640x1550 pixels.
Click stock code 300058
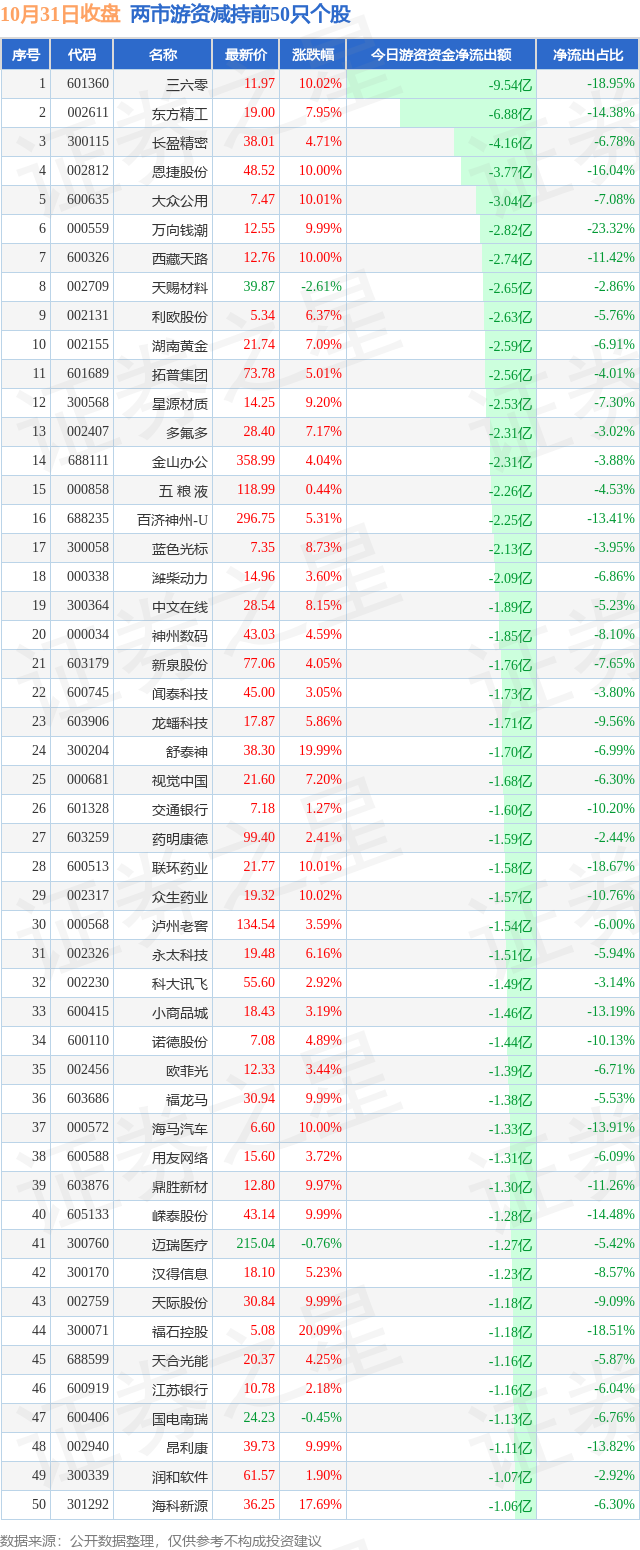click(x=88, y=548)
